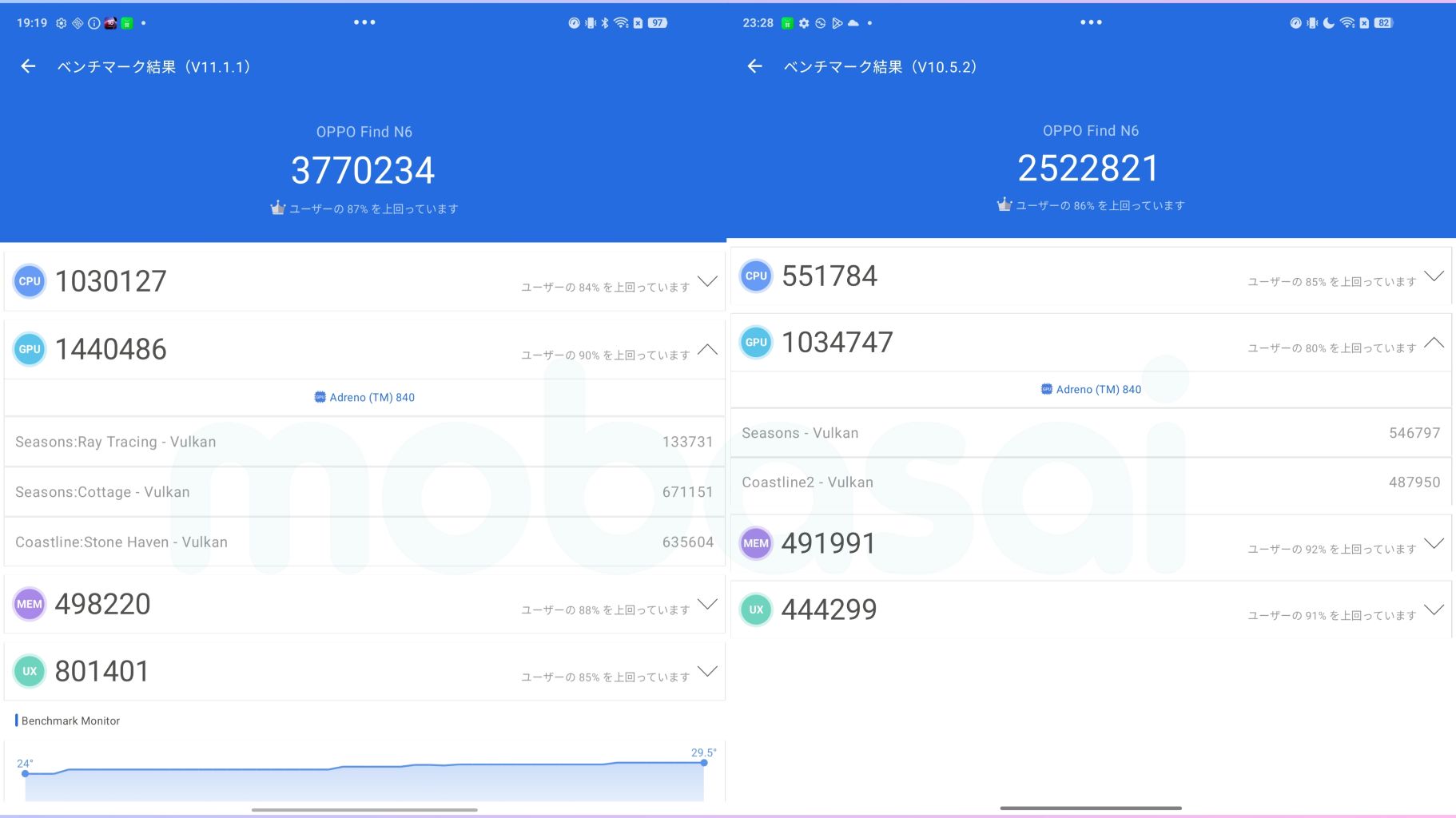Open three-dot menu above left panel
Viewport: 1456px width, 818px height.
tap(364, 22)
